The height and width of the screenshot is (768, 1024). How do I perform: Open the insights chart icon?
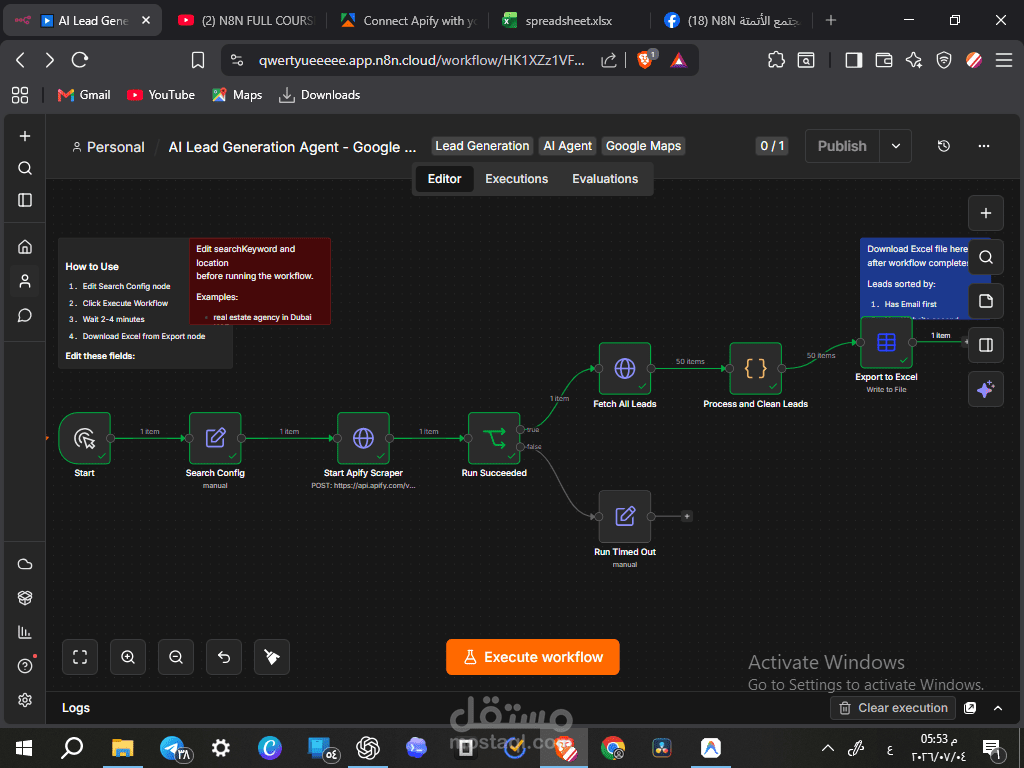coord(25,632)
